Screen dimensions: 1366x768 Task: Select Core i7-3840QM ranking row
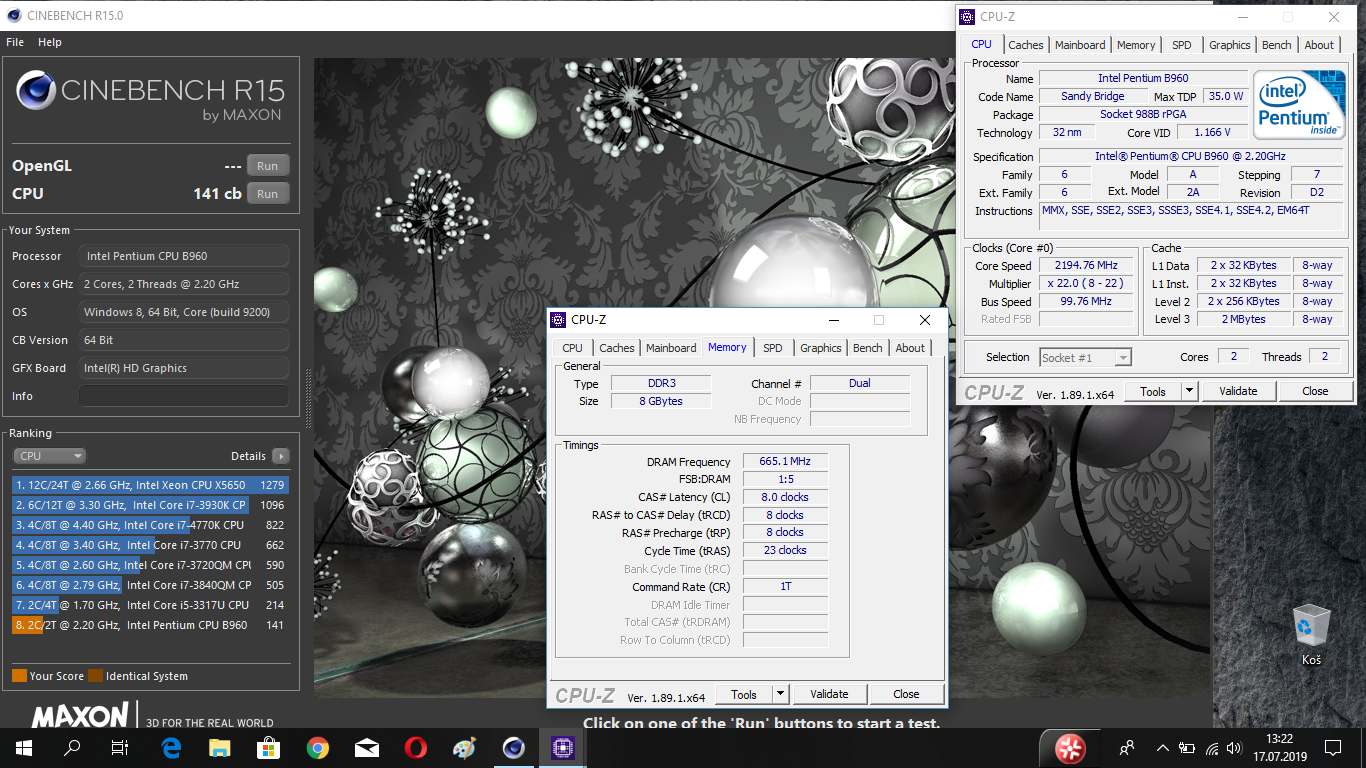click(x=151, y=585)
